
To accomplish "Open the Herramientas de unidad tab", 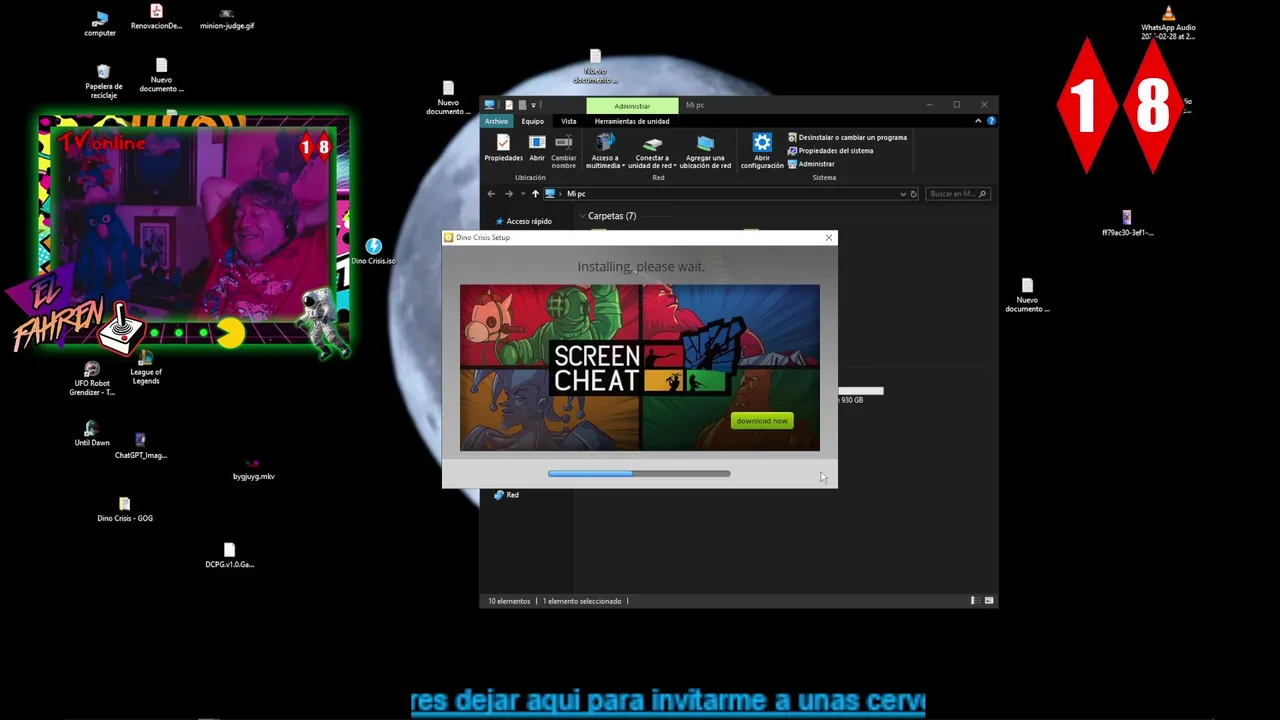I will pyautogui.click(x=632, y=121).
